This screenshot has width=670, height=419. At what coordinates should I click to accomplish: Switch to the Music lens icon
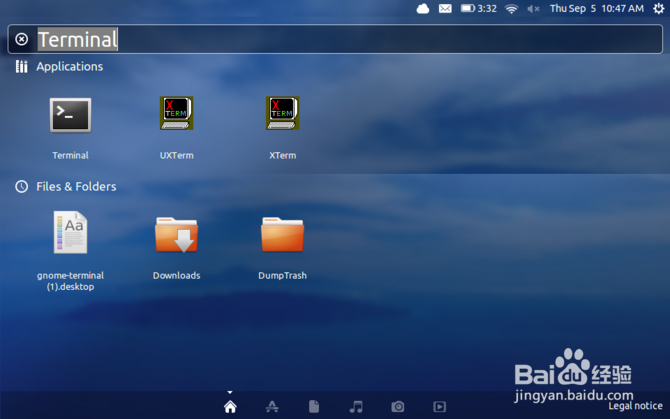point(356,407)
